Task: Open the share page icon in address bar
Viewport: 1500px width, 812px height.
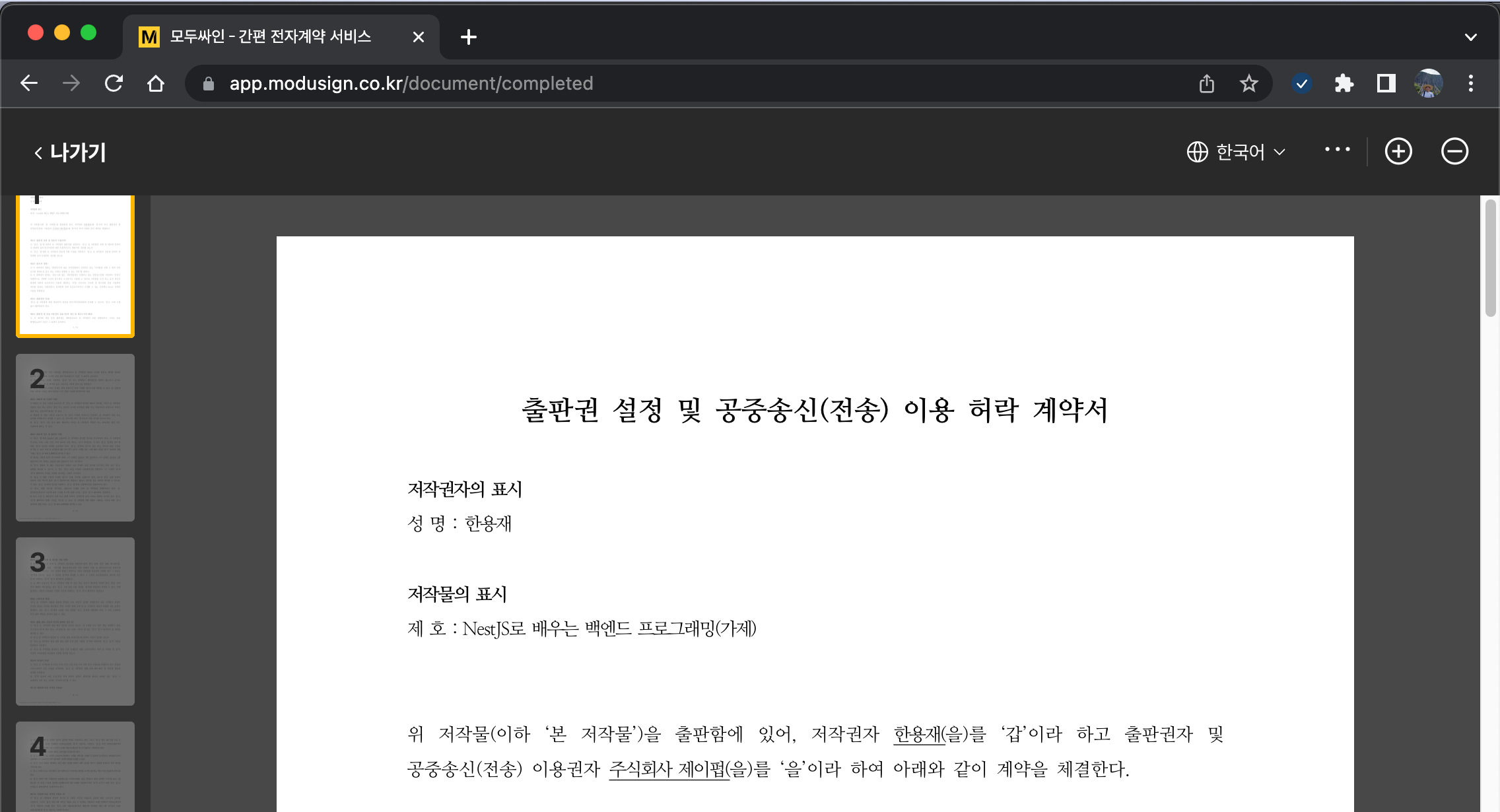Action: click(x=1207, y=83)
